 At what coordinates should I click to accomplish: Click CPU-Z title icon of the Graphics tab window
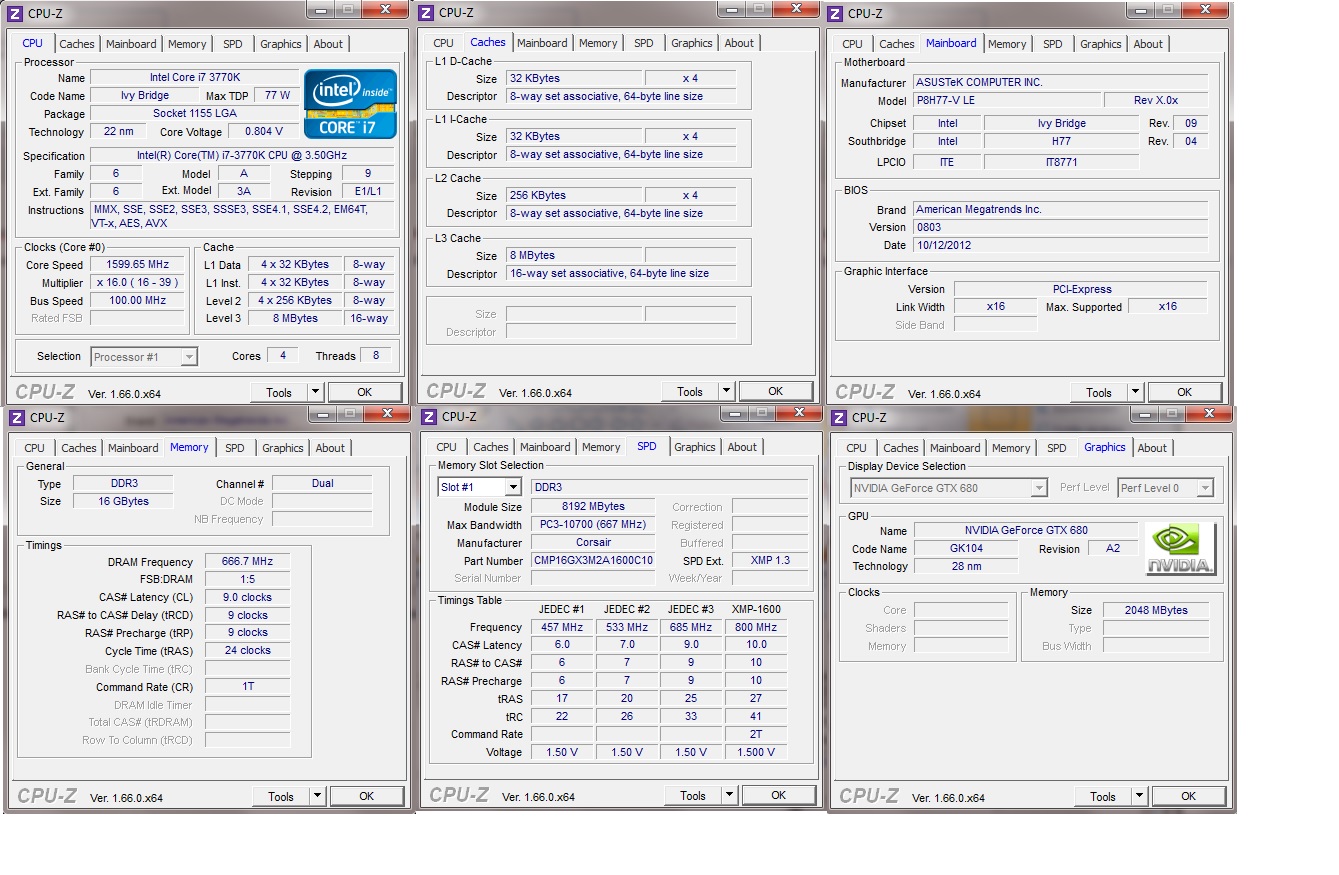pos(841,417)
